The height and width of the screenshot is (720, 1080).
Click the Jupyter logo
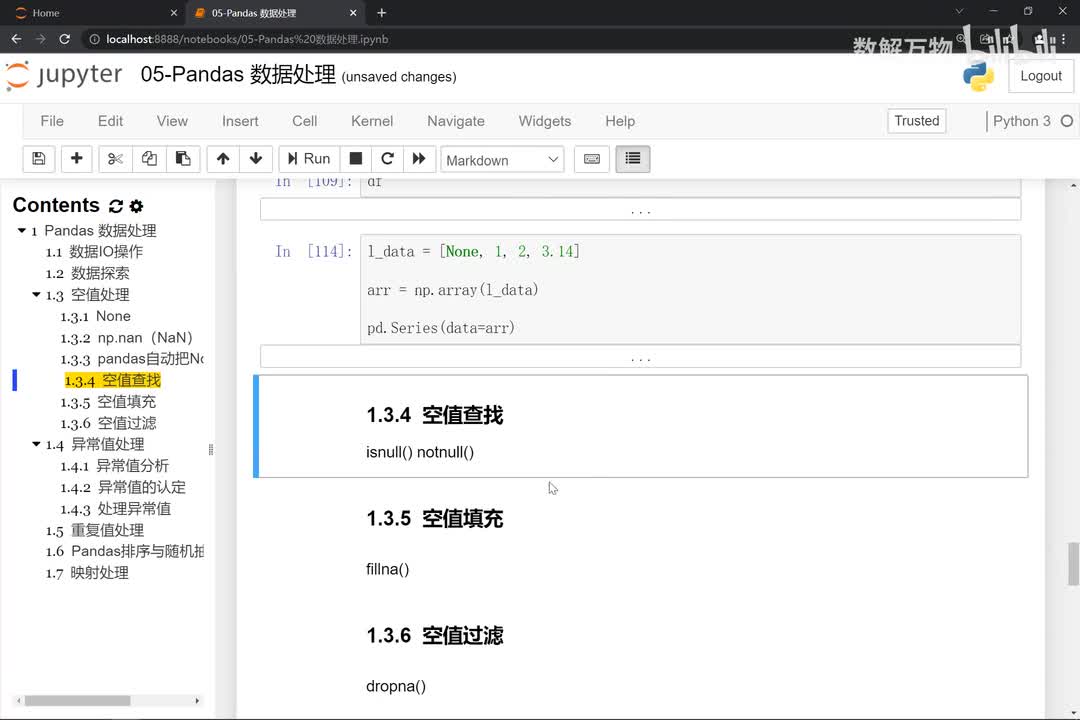click(x=64, y=75)
